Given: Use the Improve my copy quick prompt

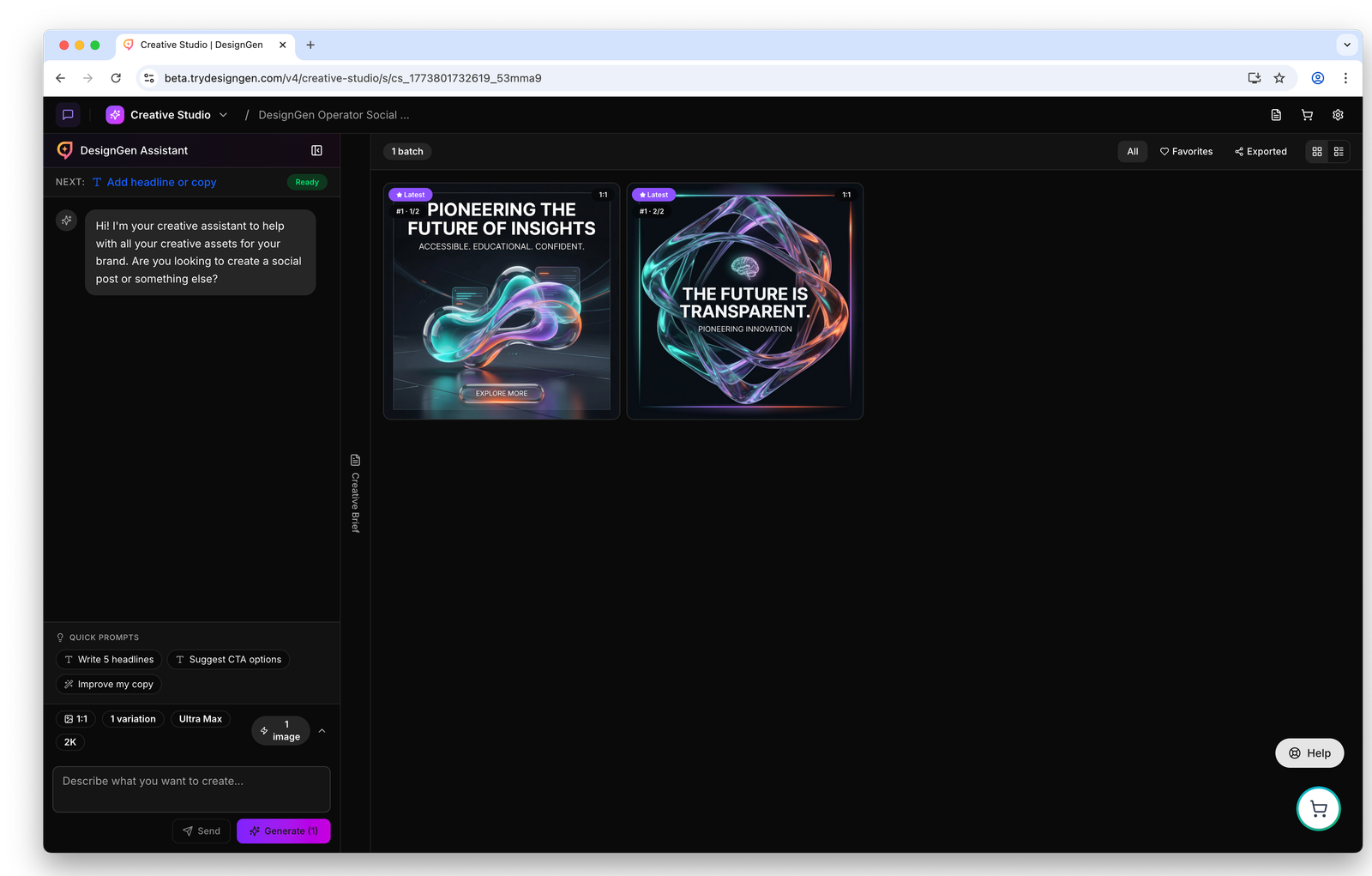Looking at the screenshot, I should 109,685.
